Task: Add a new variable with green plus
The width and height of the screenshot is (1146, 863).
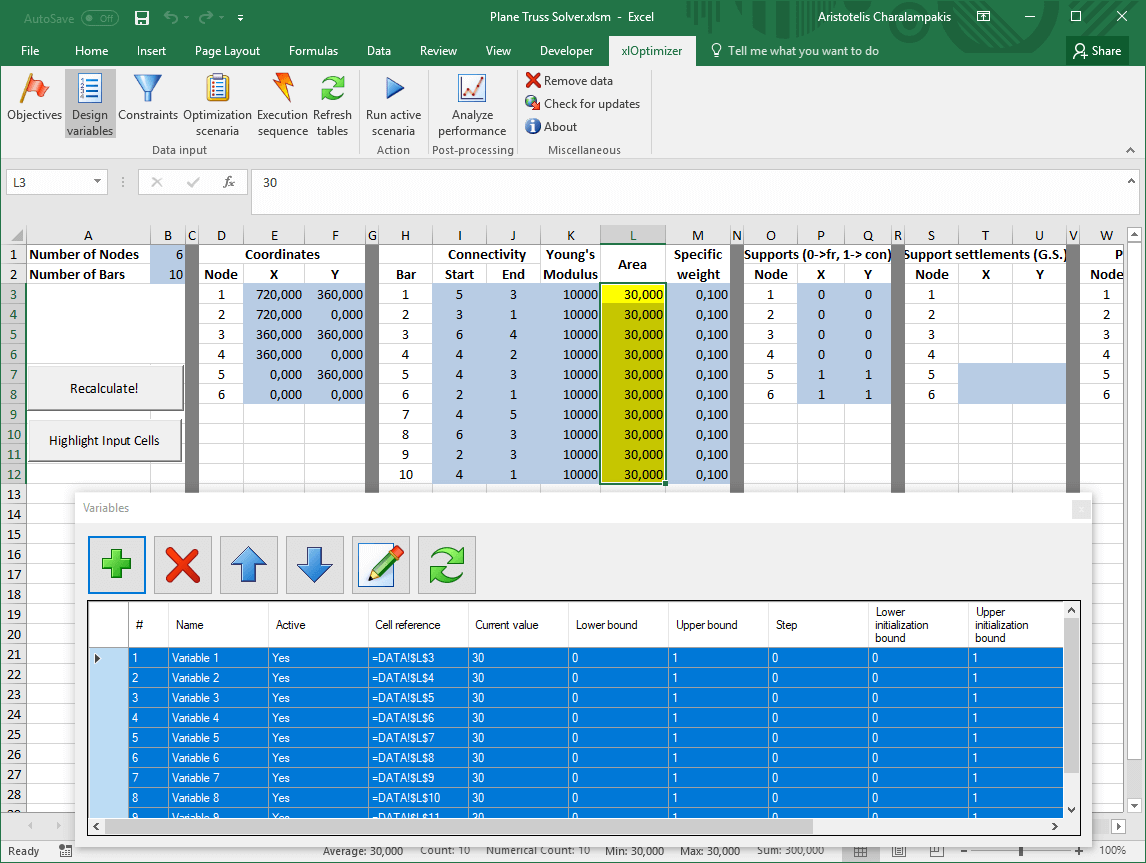Action: pos(117,566)
